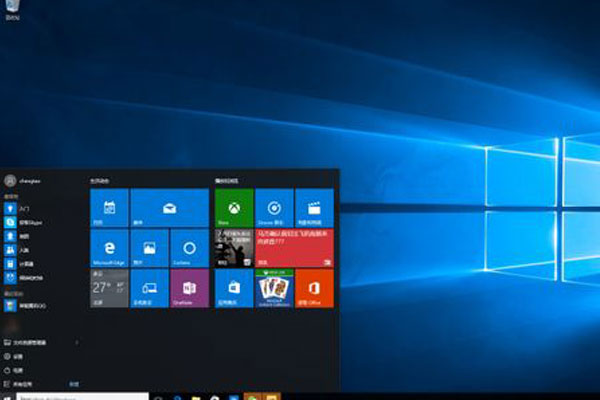The image size is (600, 400).
Task: Expand the File Explorer jump list arrow
Action: 78,341
